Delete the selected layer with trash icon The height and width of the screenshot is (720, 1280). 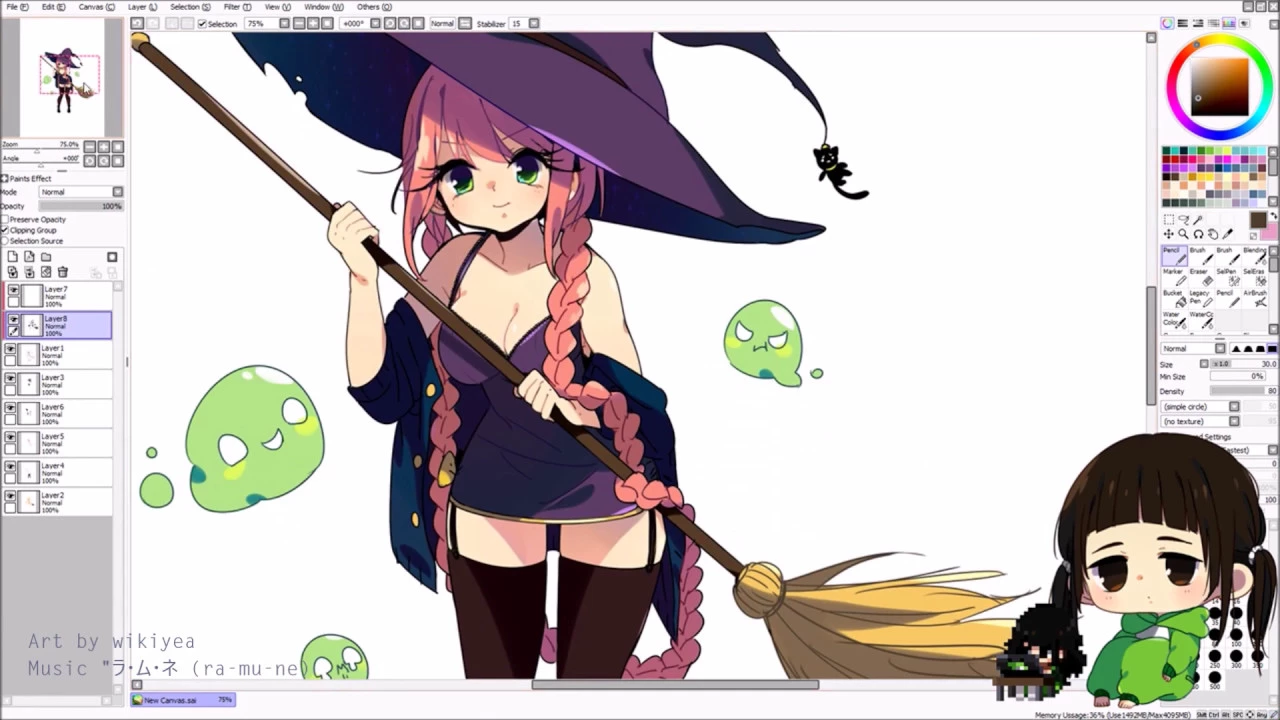pos(63,272)
